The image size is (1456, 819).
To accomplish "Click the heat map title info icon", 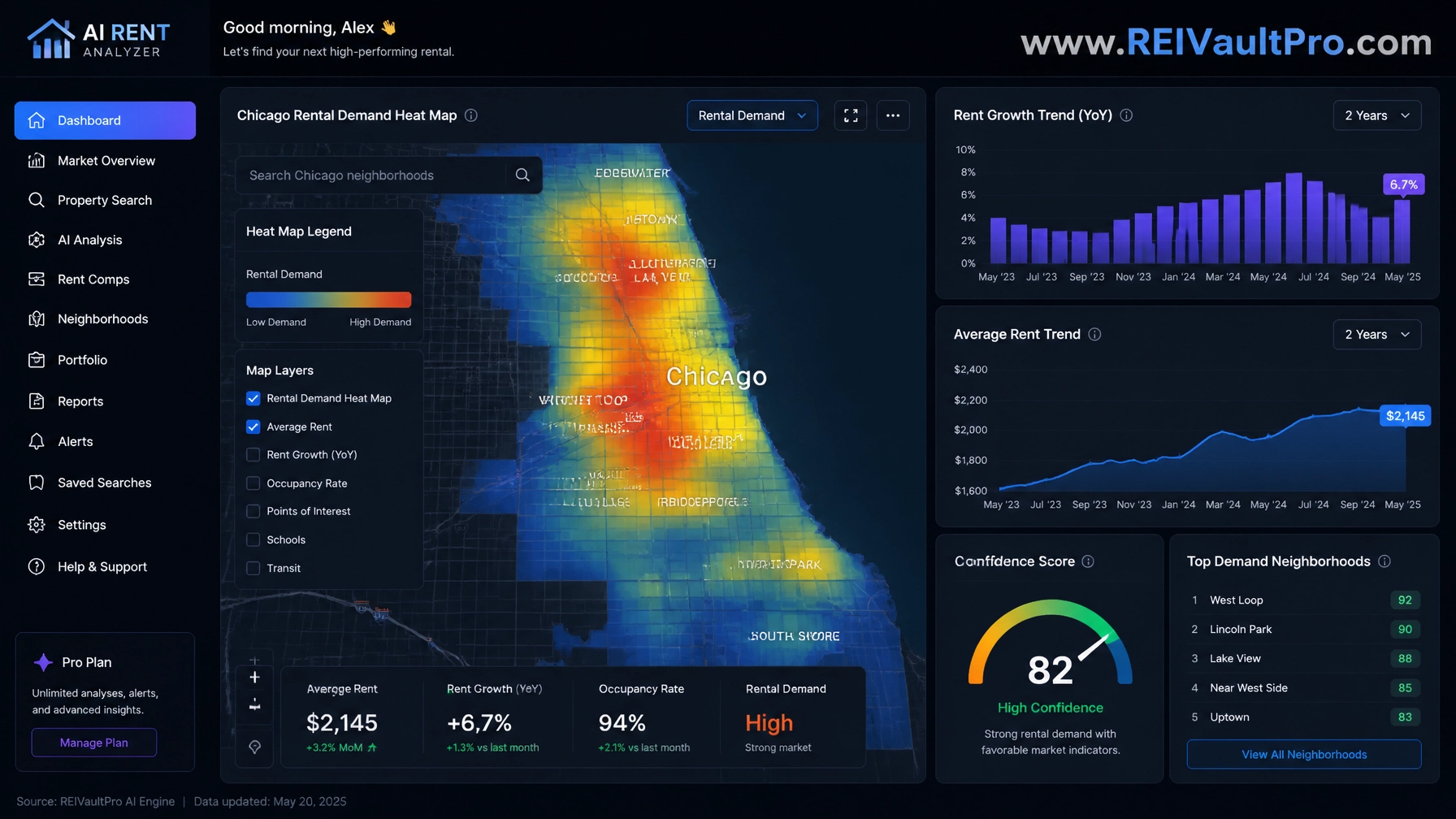I will pyautogui.click(x=471, y=115).
